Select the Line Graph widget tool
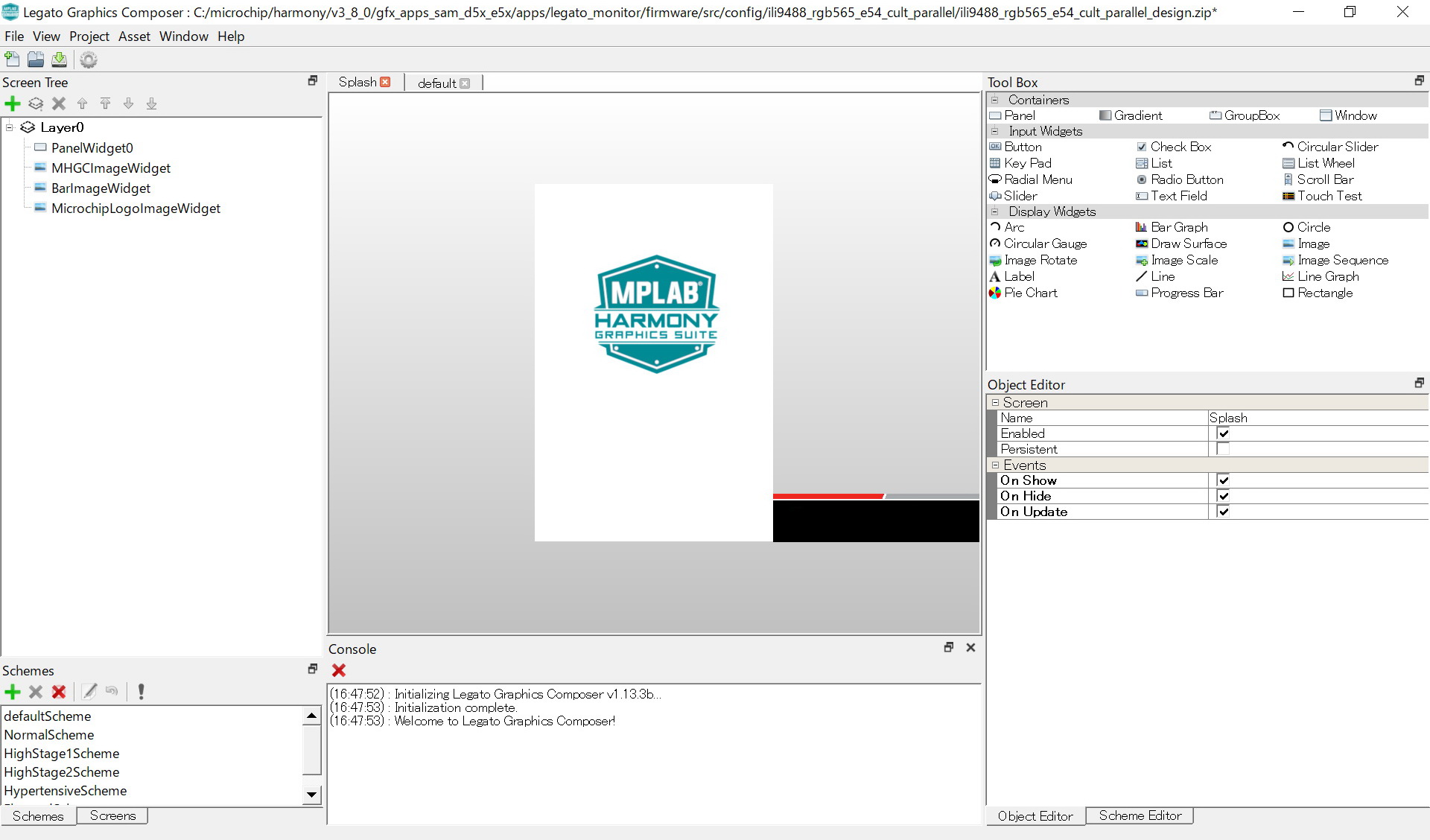Viewport: 1430px width, 840px height. coord(1321,276)
